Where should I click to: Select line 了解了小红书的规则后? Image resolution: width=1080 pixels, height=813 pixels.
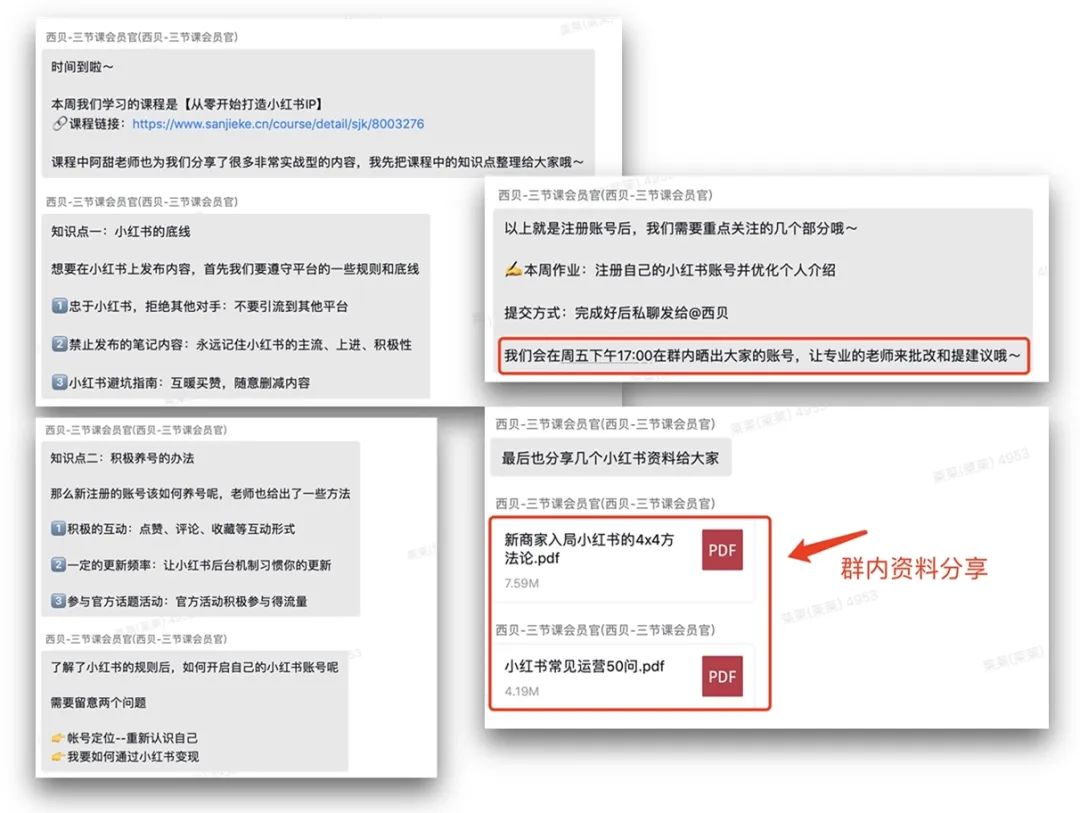(x=194, y=667)
